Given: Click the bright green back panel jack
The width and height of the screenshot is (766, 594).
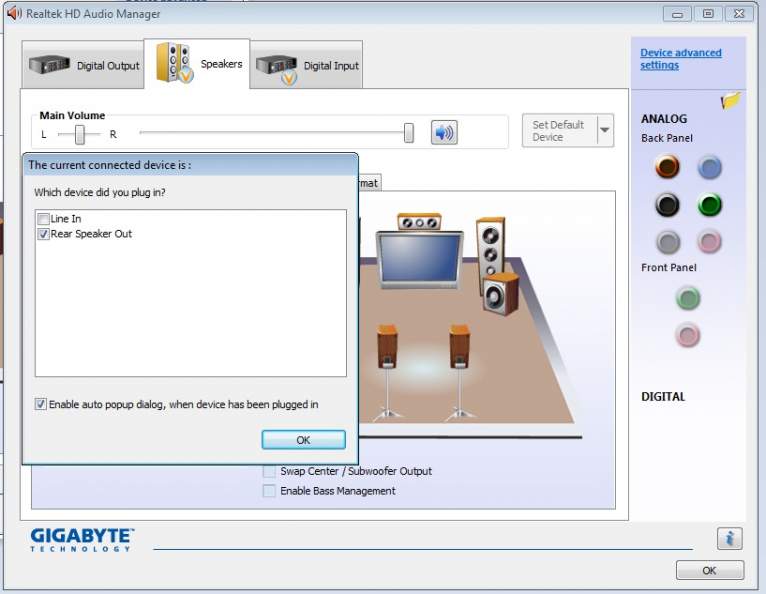Looking at the screenshot, I should tap(709, 205).
